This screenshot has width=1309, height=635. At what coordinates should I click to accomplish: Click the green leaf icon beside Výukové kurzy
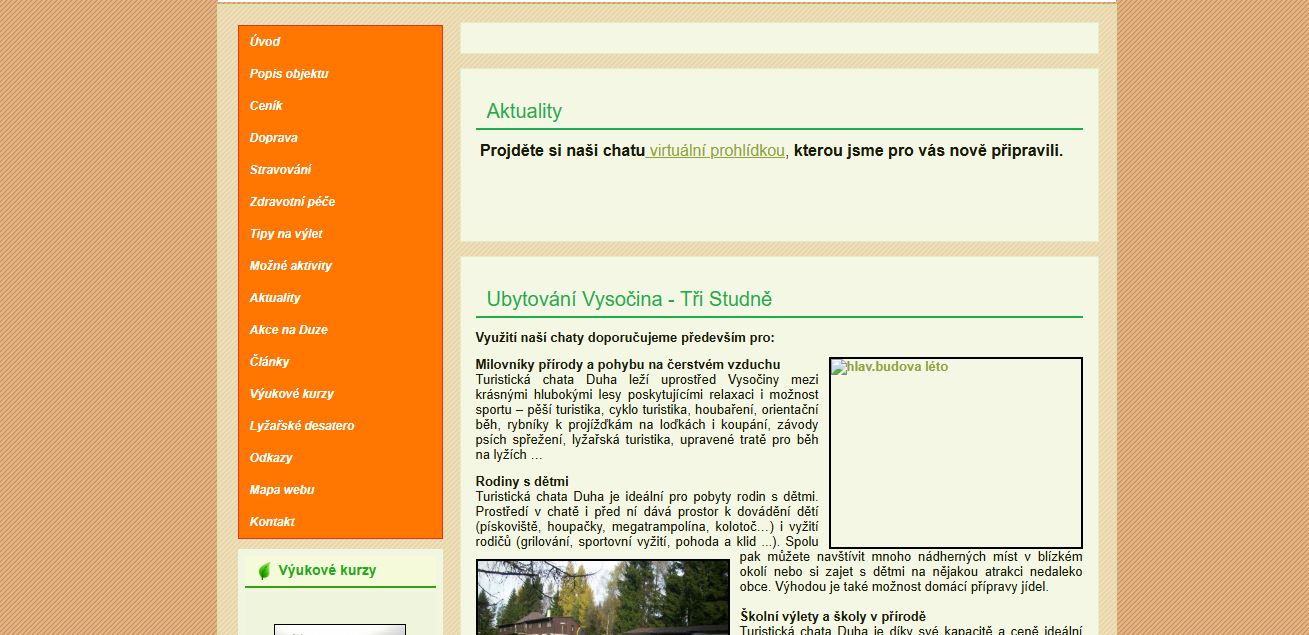[x=265, y=571]
